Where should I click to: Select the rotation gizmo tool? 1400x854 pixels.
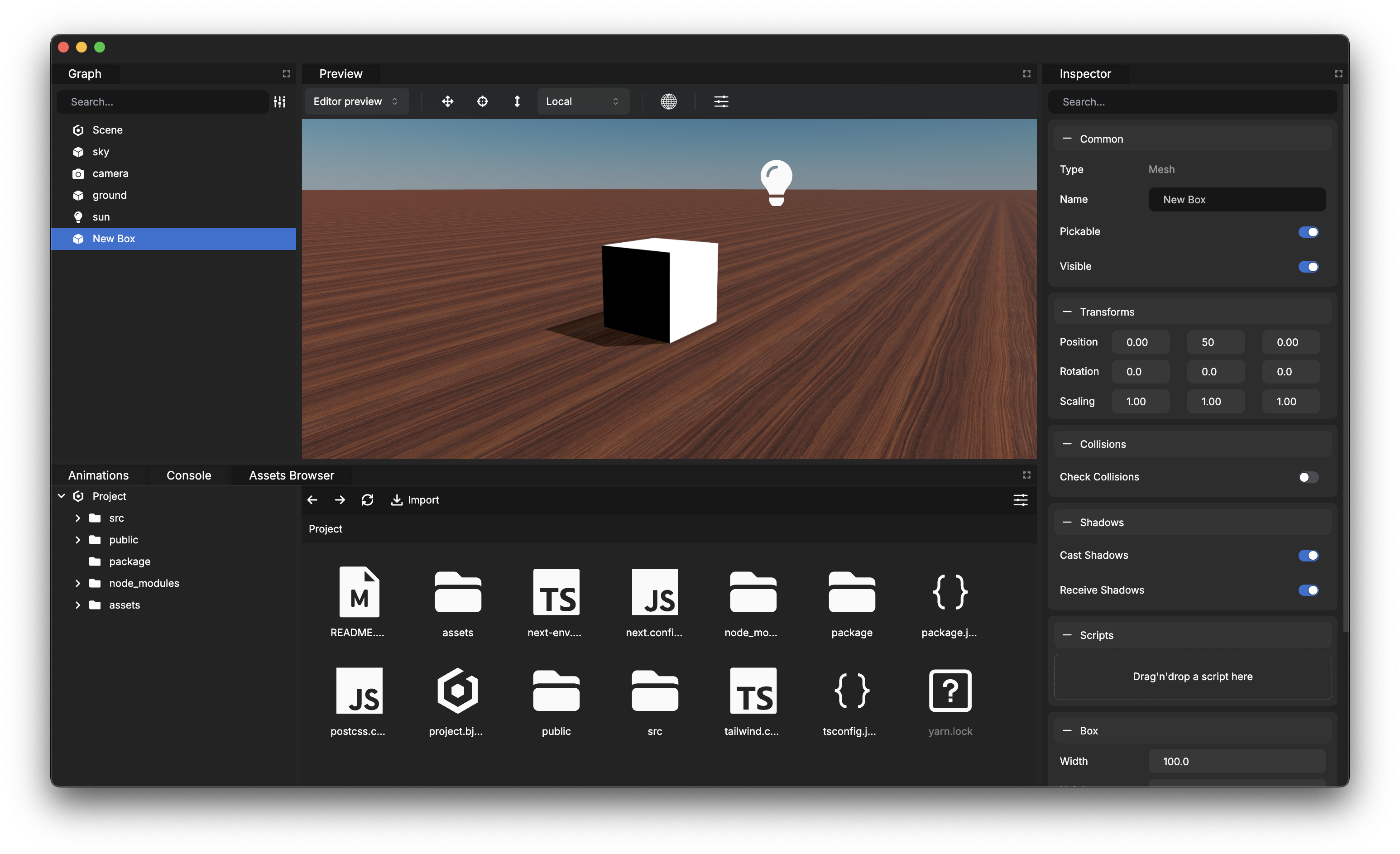click(x=482, y=102)
